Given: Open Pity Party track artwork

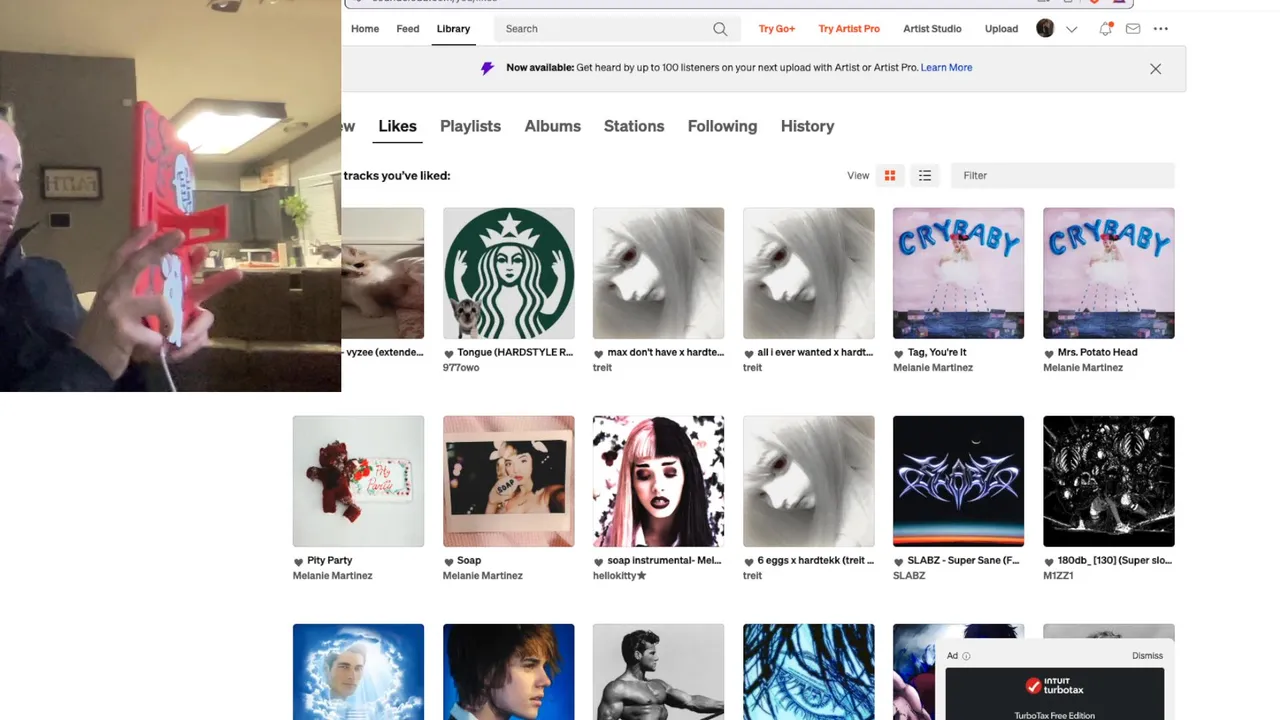Looking at the screenshot, I should (358, 481).
